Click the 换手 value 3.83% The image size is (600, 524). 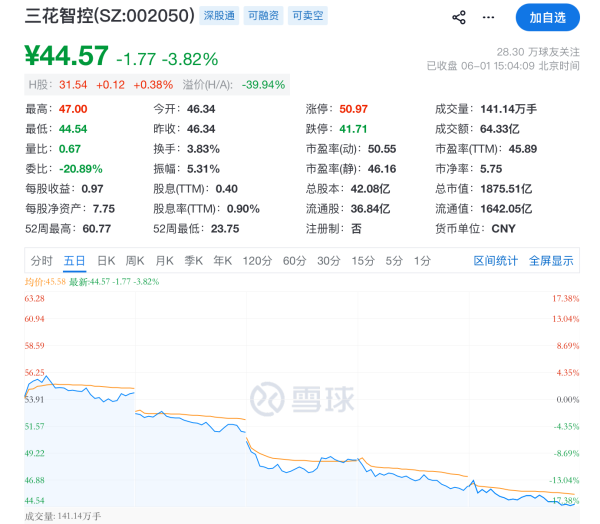pos(203,149)
